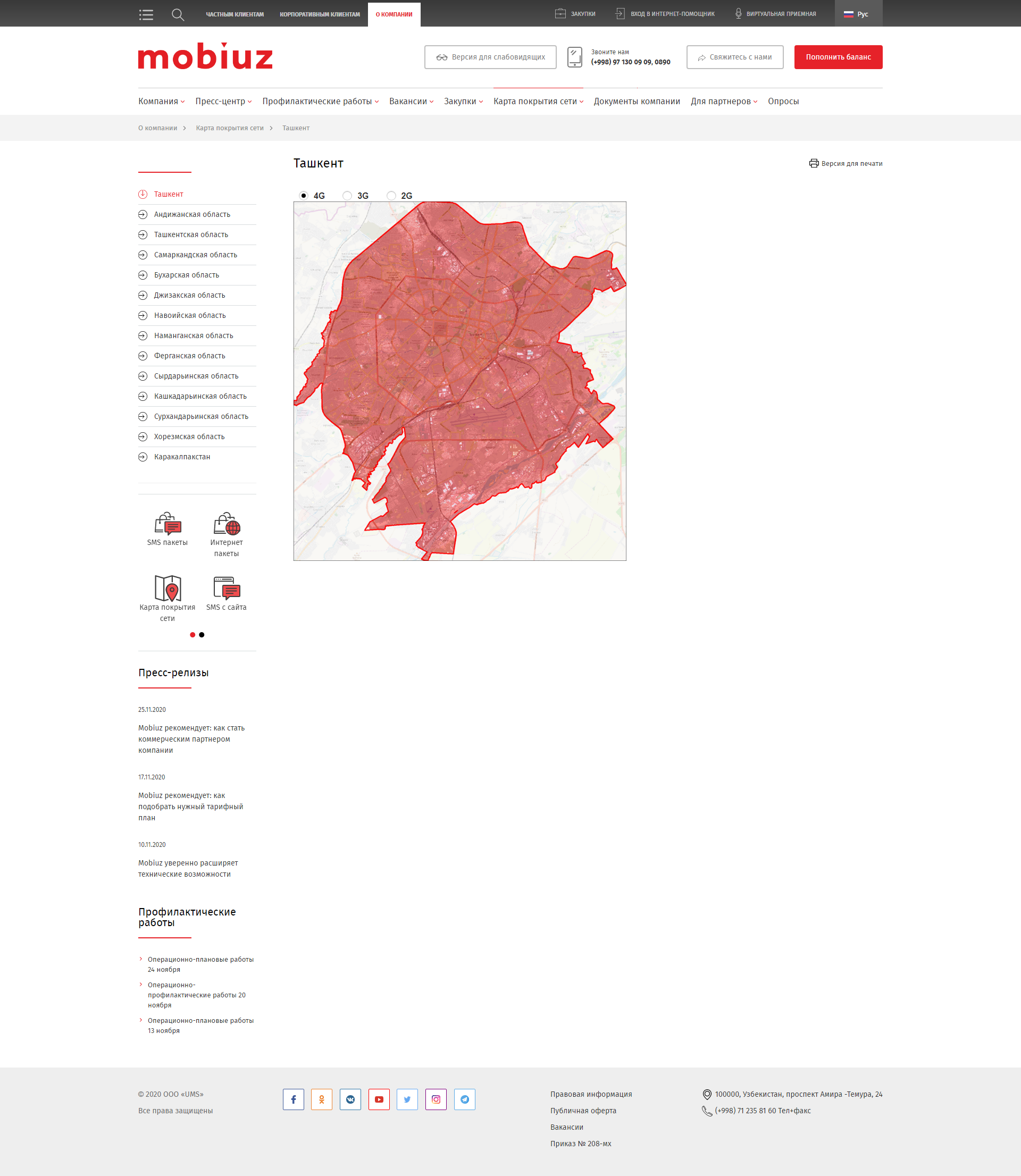Click the Пополнить баланс button
This screenshot has height=1176, width=1021.
(838, 57)
